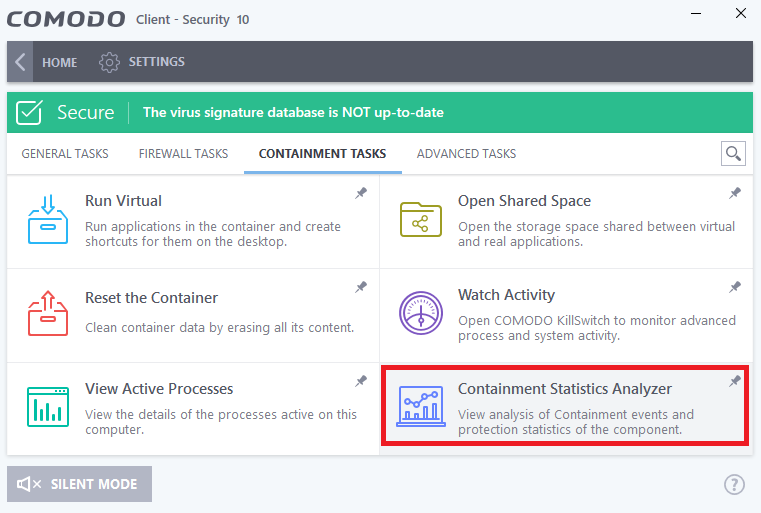Close the Comodo Client Security window
Image resolution: width=761 pixels, height=513 pixels.
(x=741, y=14)
